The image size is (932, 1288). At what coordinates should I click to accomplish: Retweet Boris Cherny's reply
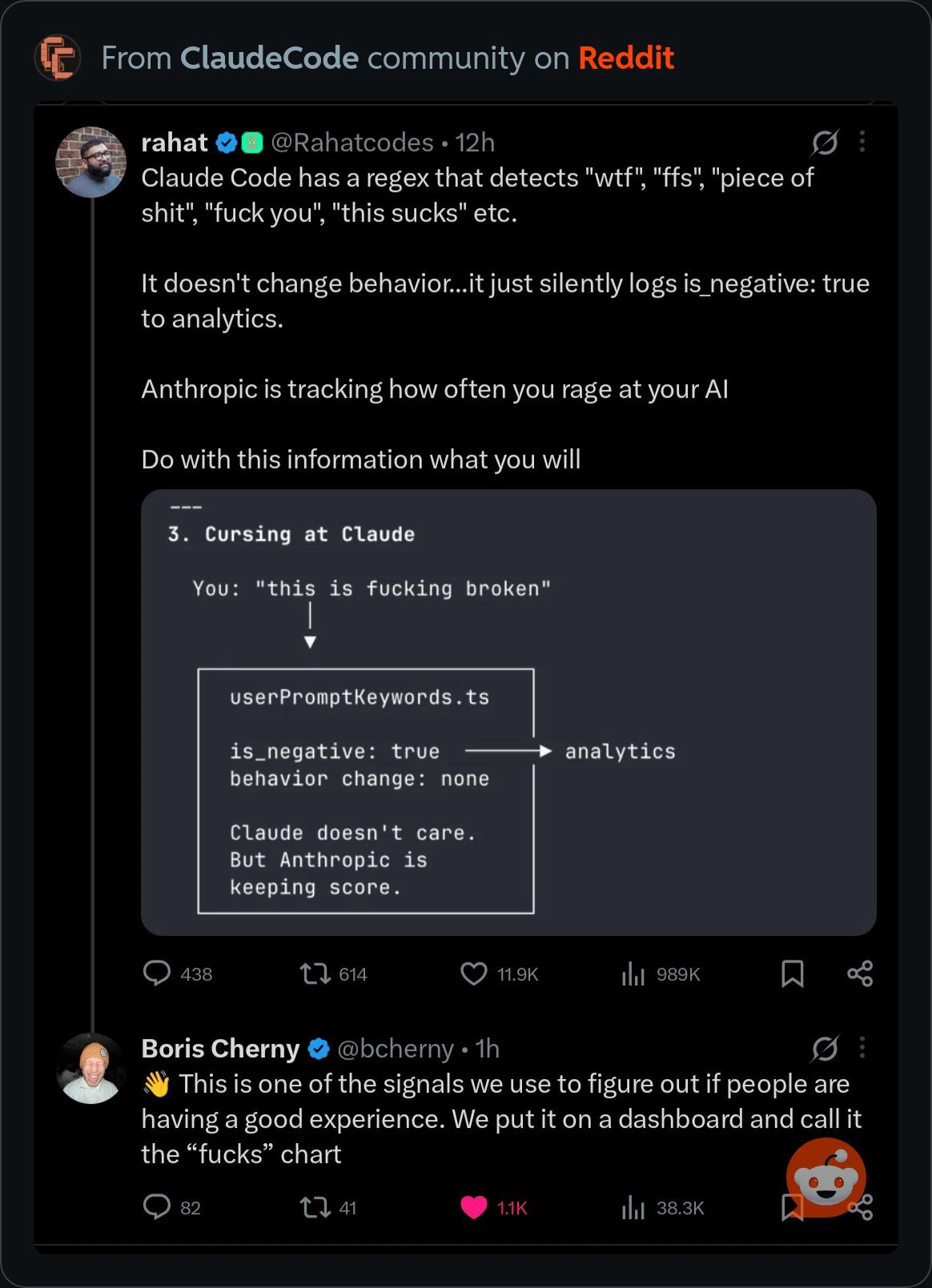pyautogui.click(x=315, y=1207)
